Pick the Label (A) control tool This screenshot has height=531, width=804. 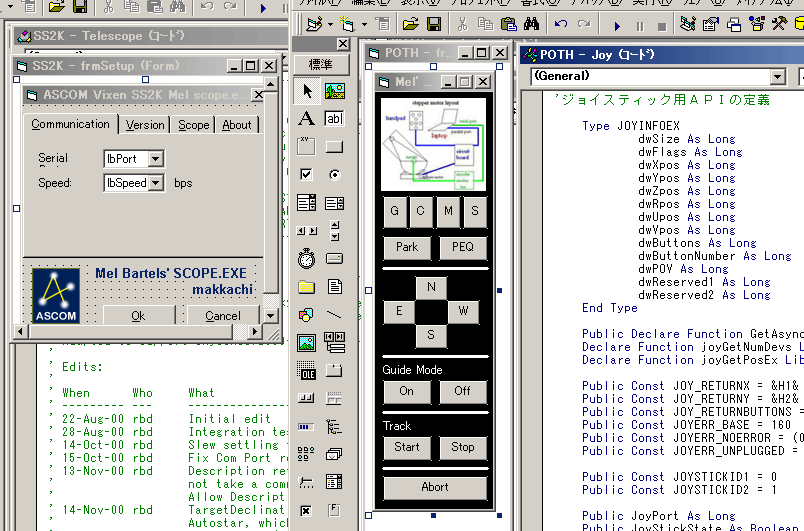click(307, 118)
